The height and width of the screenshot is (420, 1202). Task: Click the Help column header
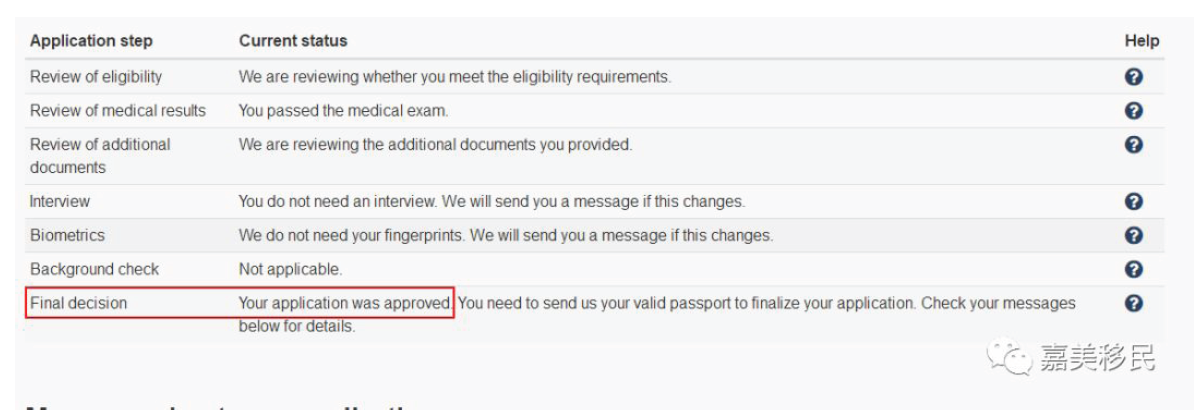point(1142,41)
